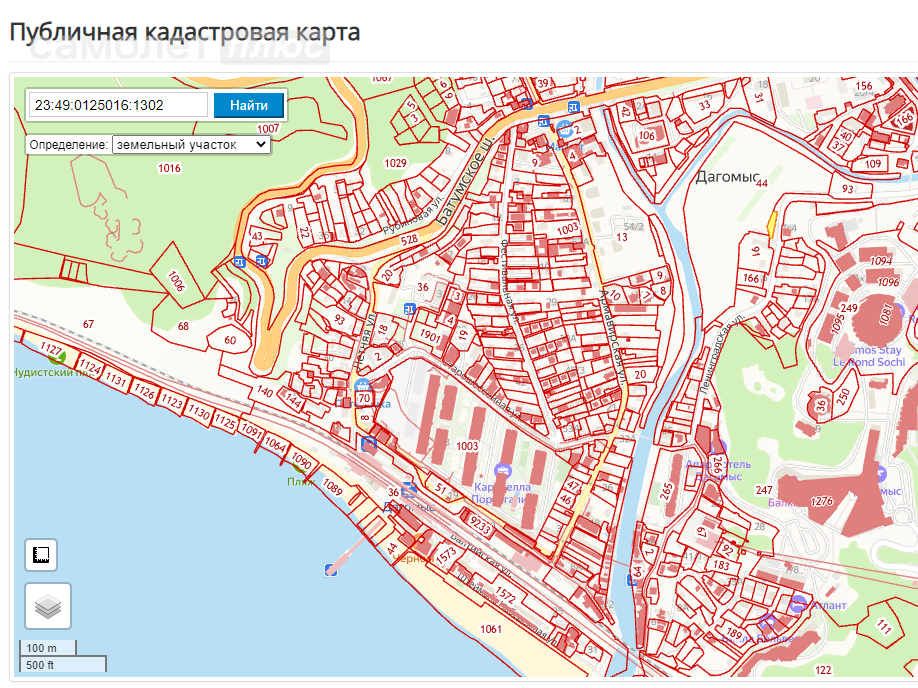This screenshot has height=688, width=918.
Task: Select the bus stop icon above parcel 1901
Action: [x=409, y=309]
